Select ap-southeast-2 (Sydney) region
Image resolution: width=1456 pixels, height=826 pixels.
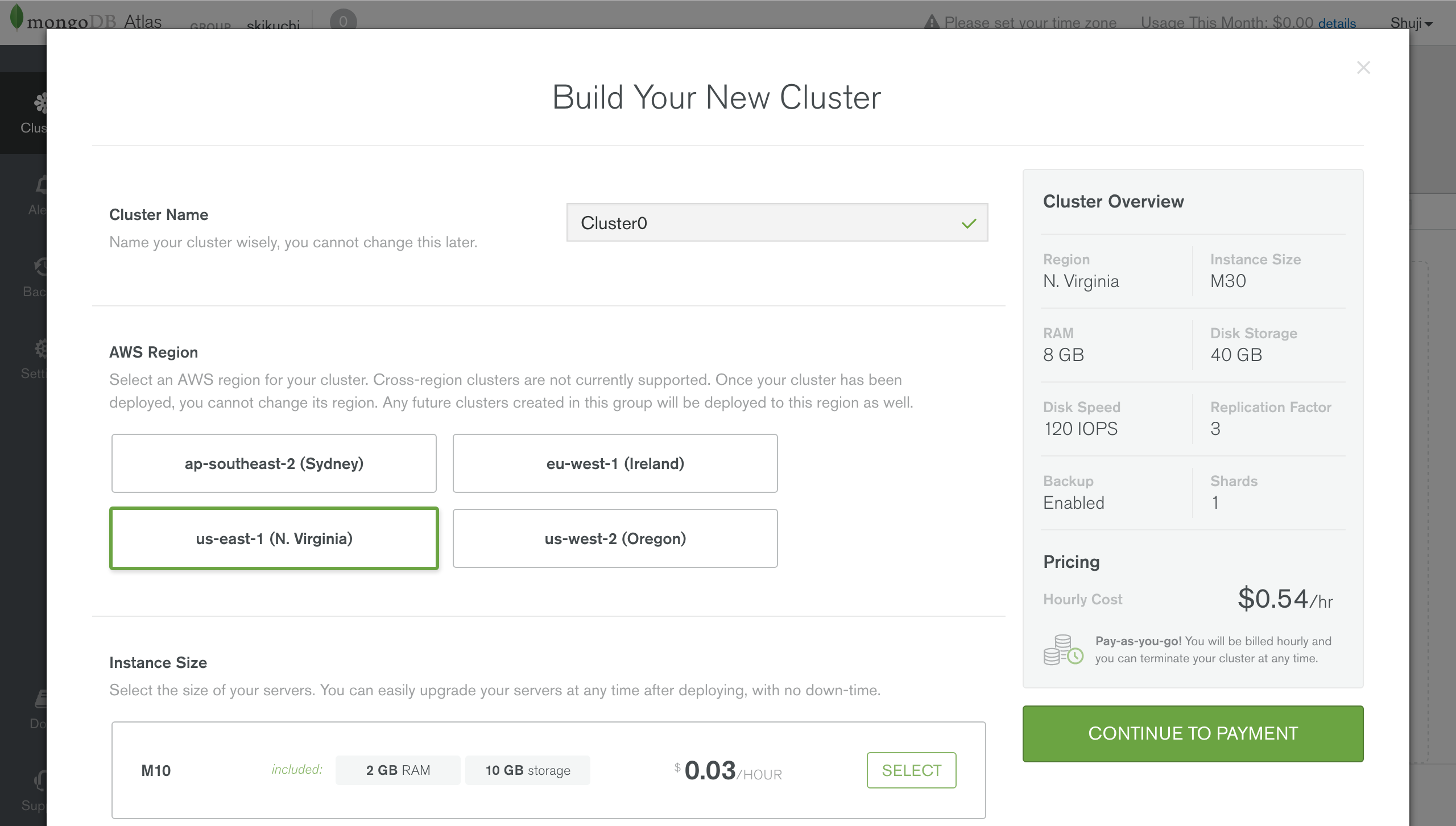(x=274, y=463)
